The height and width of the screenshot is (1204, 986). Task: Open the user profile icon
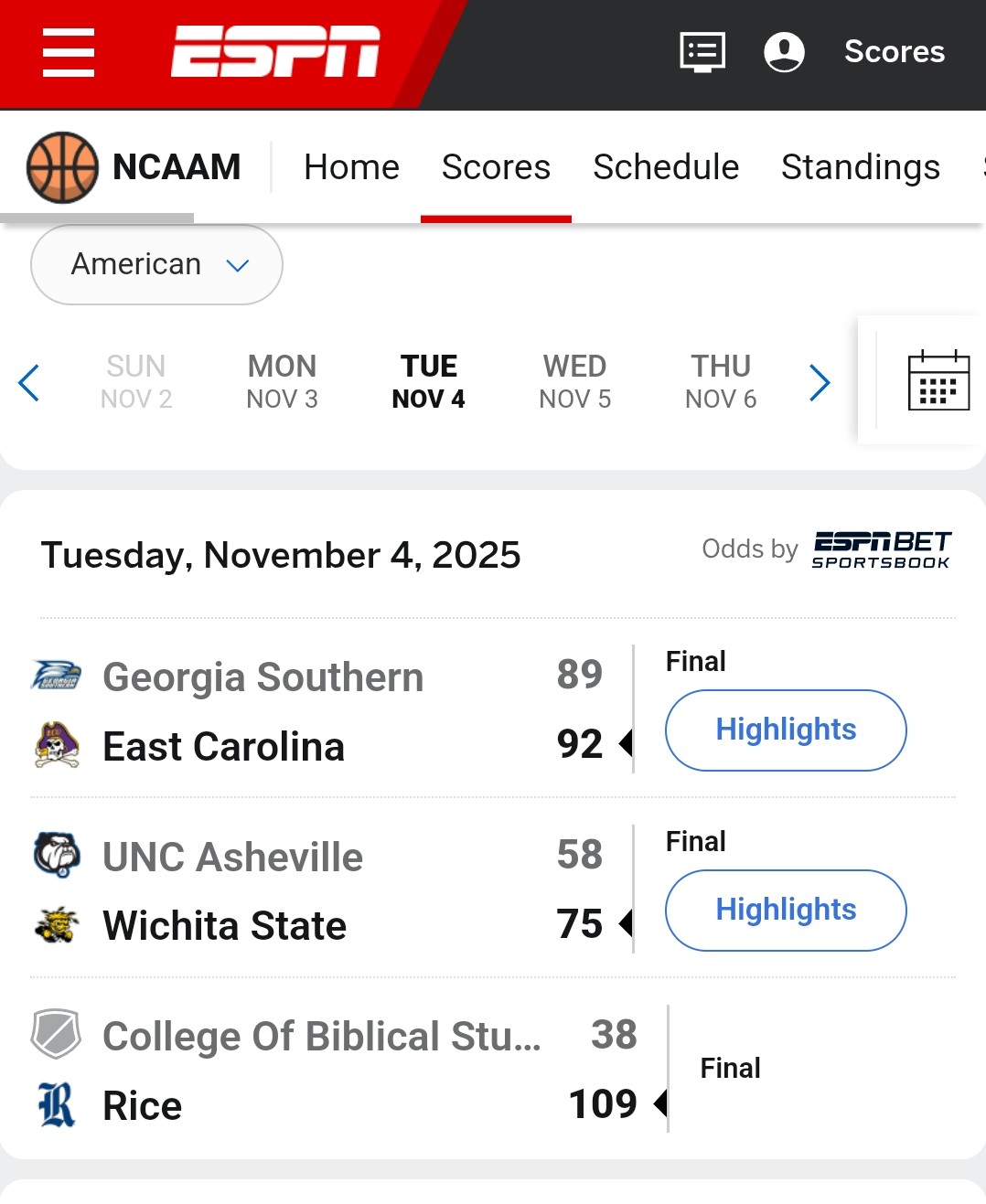coord(784,52)
